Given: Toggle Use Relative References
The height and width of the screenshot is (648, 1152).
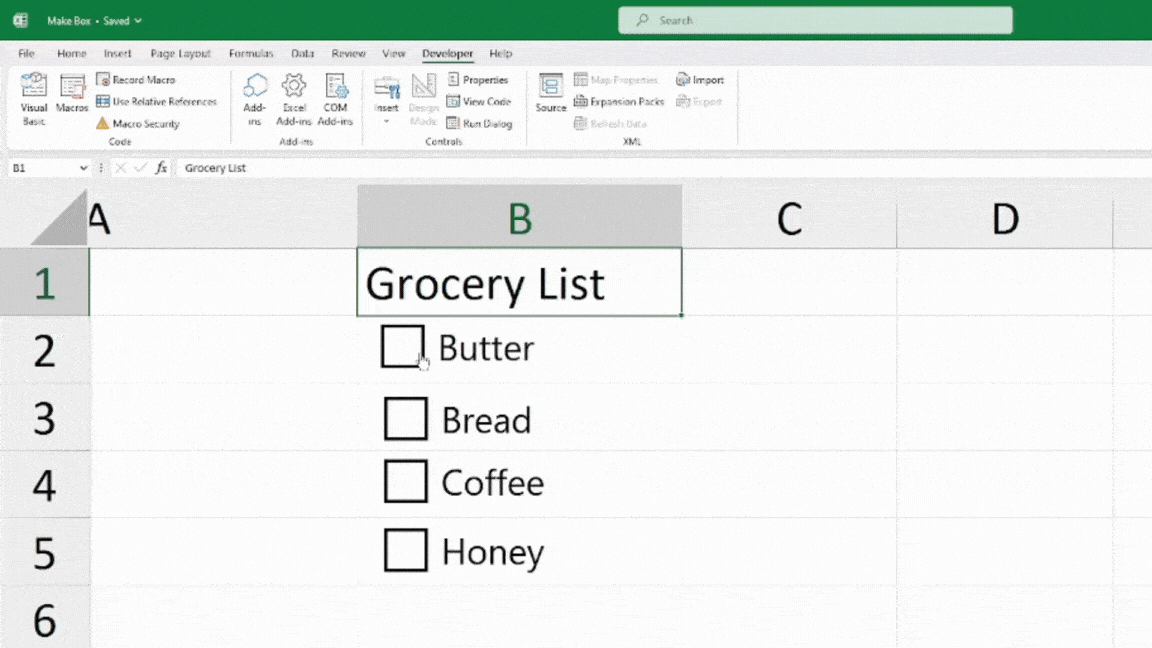Looking at the screenshot, I should pos(157,101).
